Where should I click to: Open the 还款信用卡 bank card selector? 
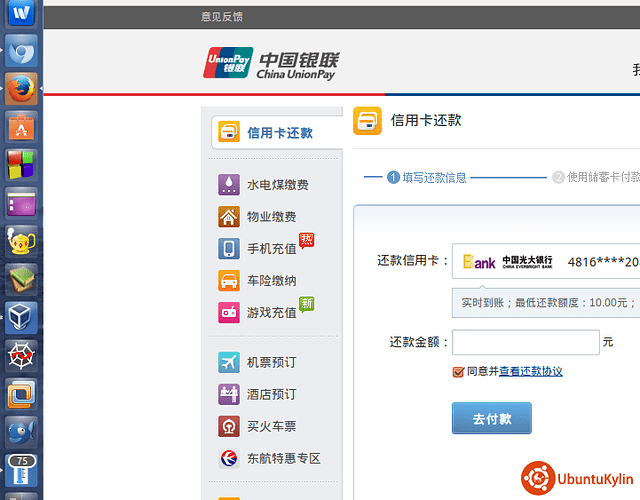[546, 261]
